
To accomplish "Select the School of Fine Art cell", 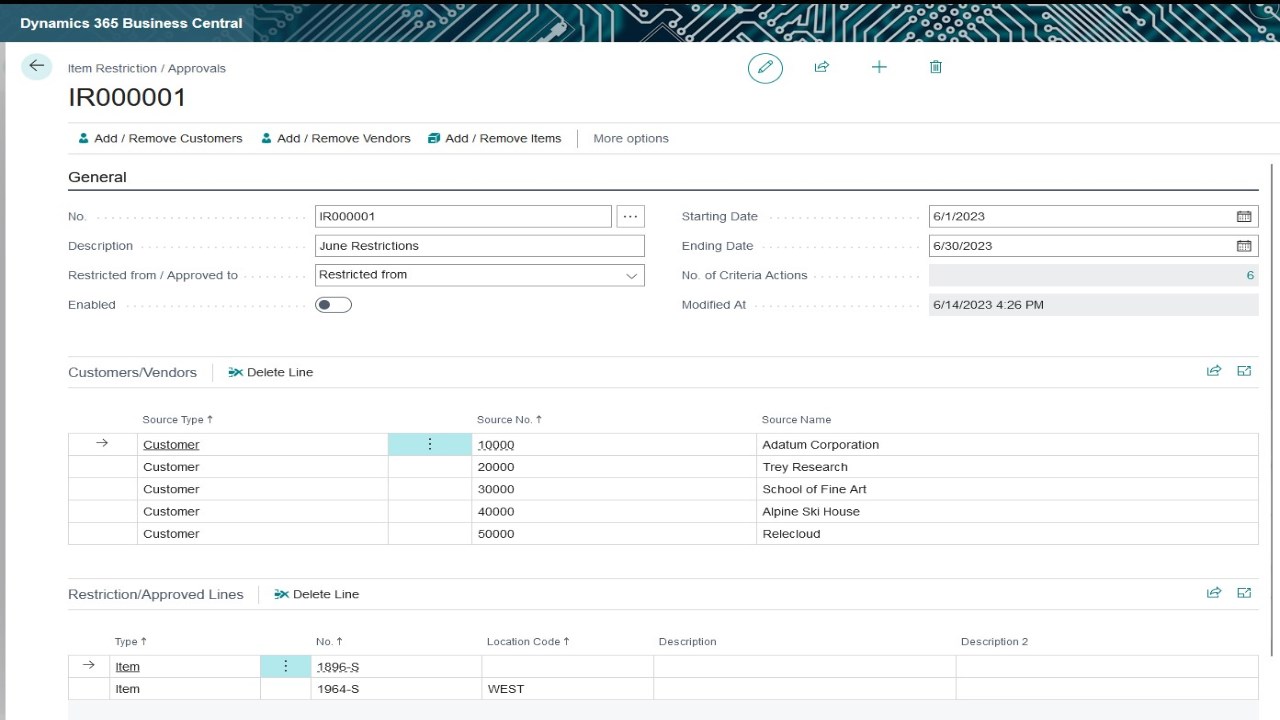I will [x=1007, y=489].
